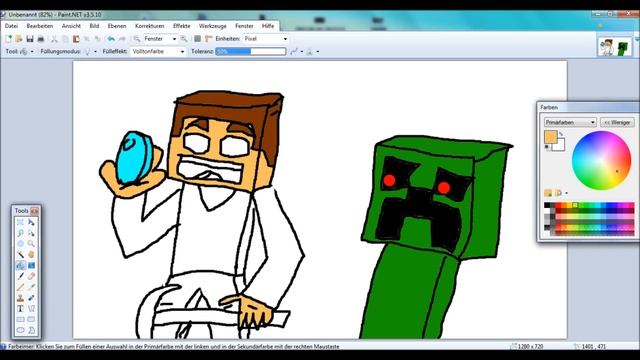This screenshot has width=640, height=360.
Task: Click the Redo arrow icon
Action: click(122, 39)
